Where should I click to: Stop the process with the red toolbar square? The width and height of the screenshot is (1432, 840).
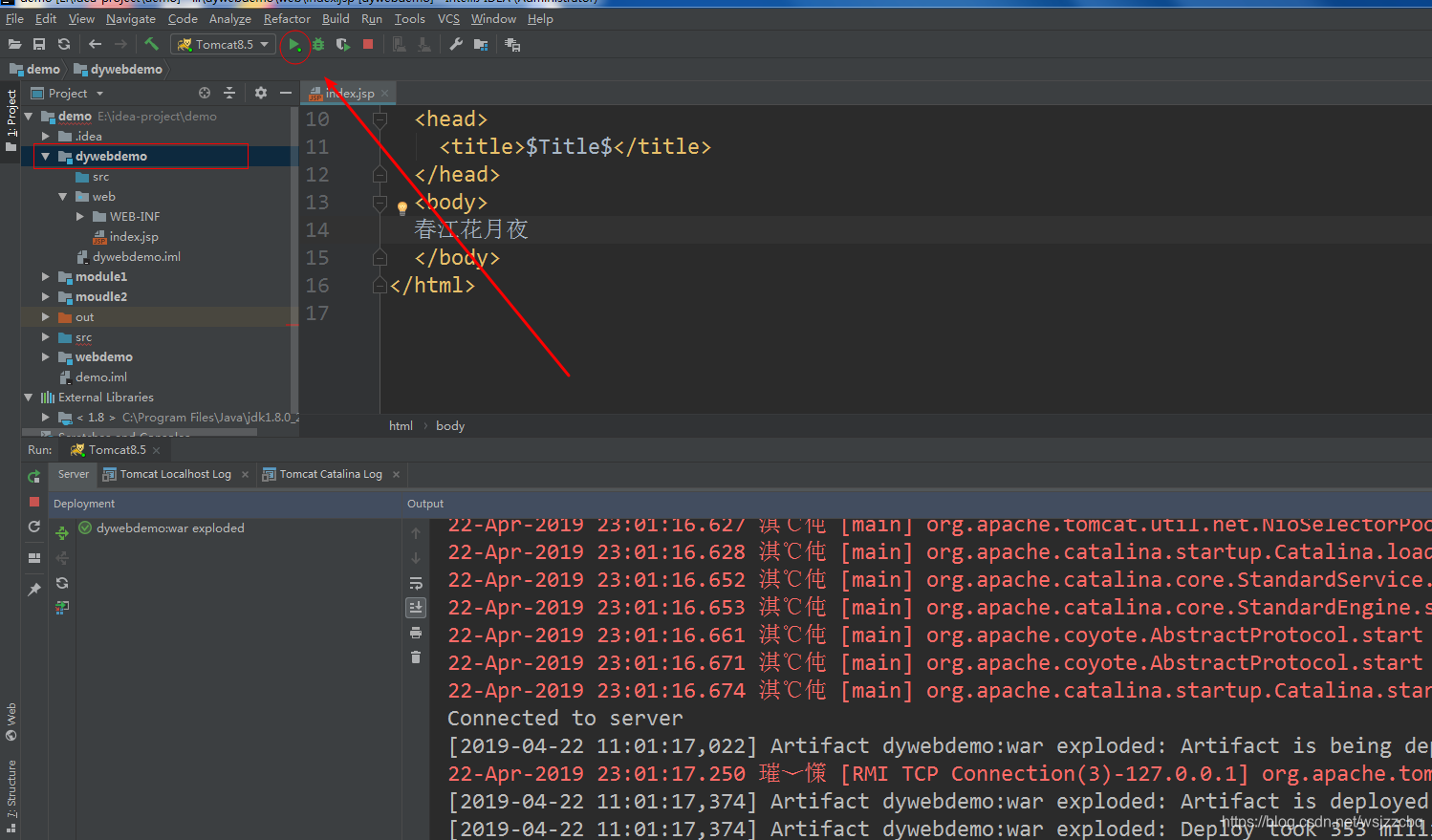tap(368, 44)
